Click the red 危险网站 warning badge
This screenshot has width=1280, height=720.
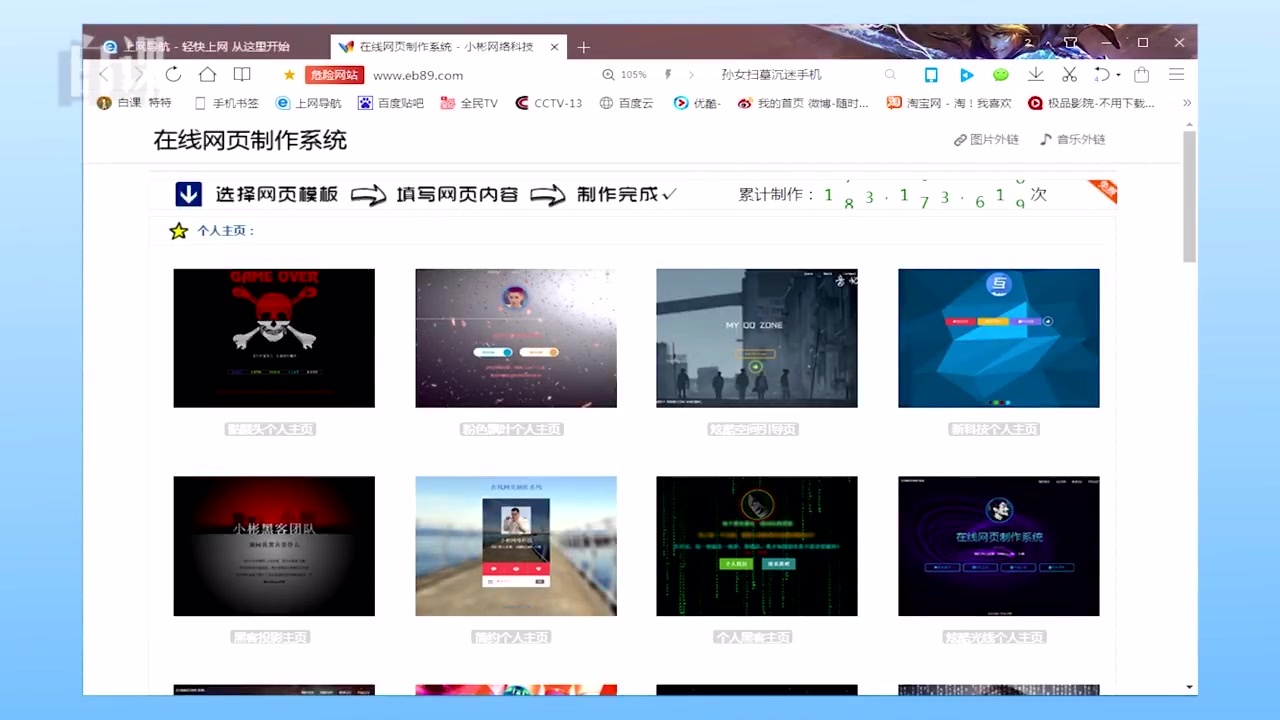334,75
